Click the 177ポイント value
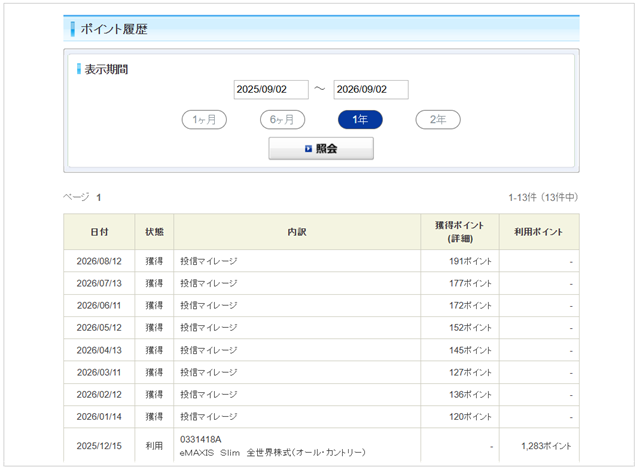 (x=470, y=283)
